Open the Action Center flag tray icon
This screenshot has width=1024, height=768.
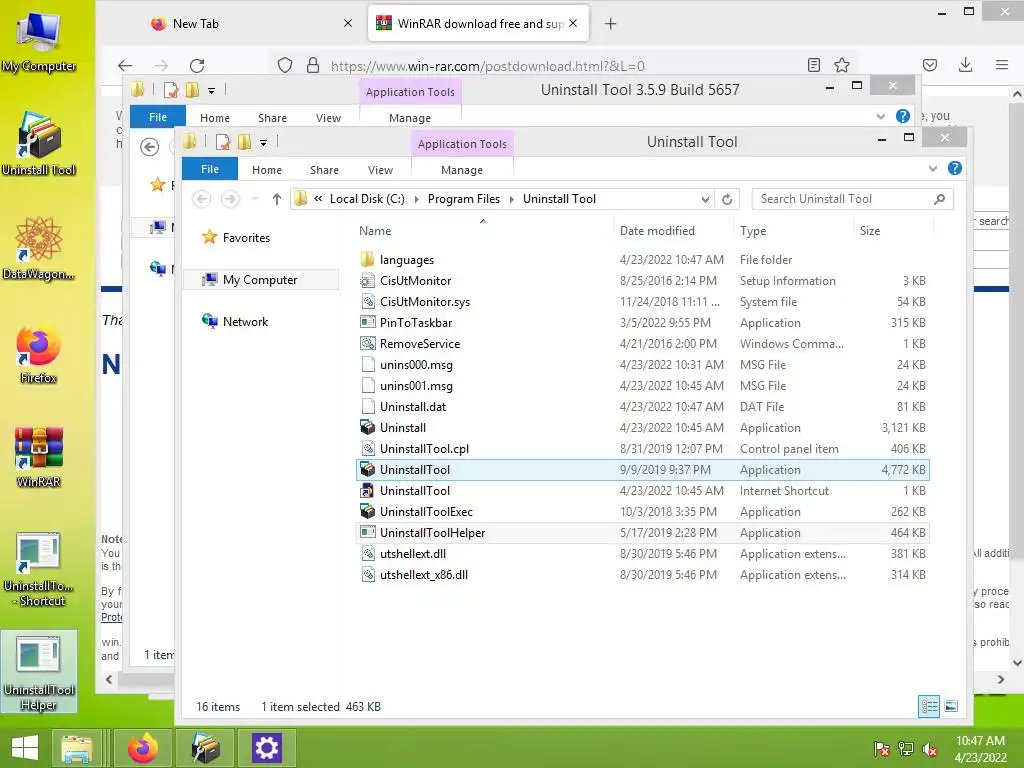point(882,749)
